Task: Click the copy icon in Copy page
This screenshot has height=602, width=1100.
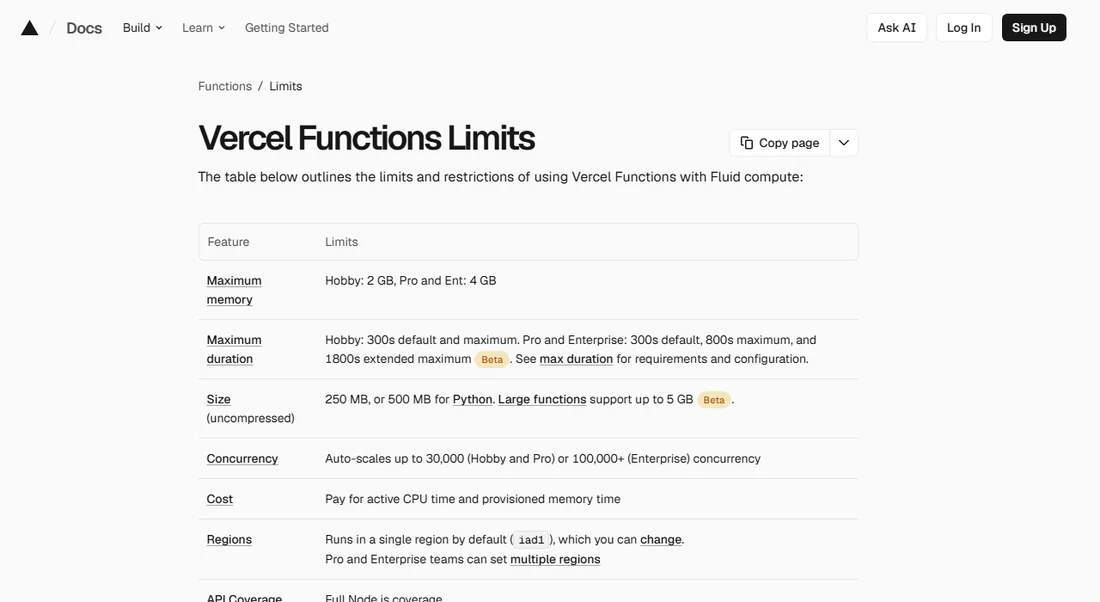Action: pyautogui.click(x=746, y=142)
